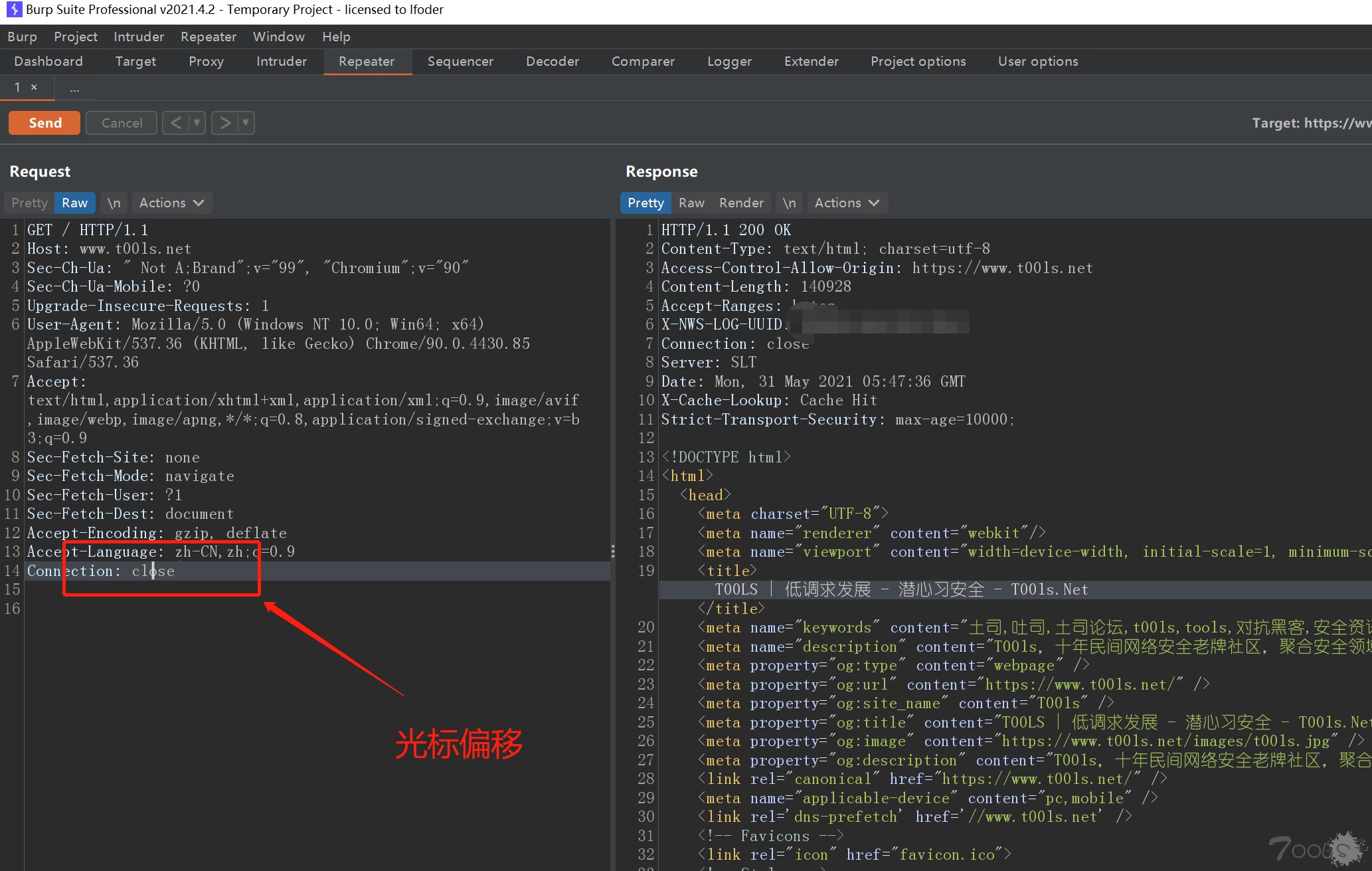
Task: Switch response view to Pretty
Action: tap(645, 203)
